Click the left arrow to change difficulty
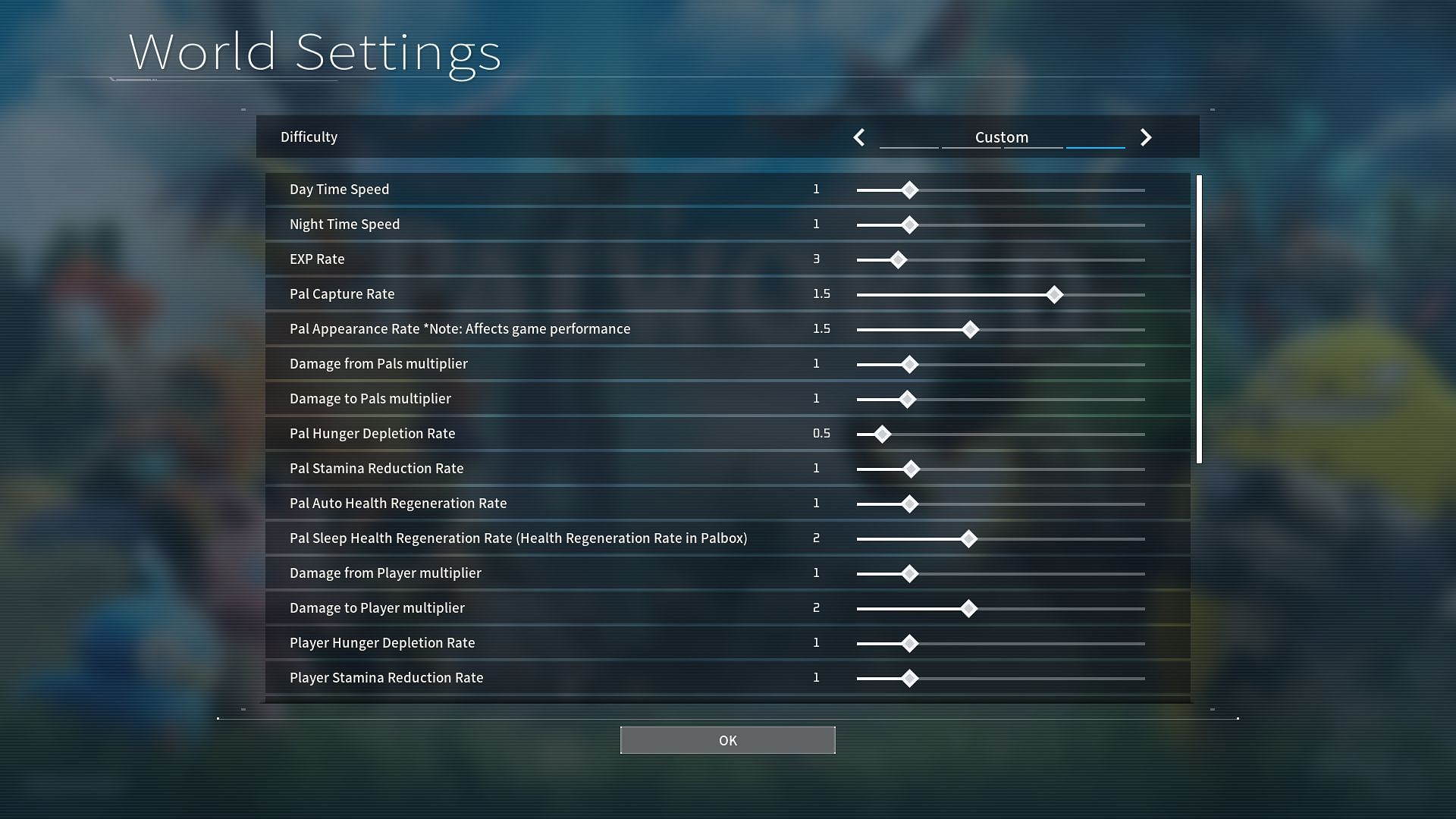This screenshot has width=1456, height=819. tap(858, 137)
